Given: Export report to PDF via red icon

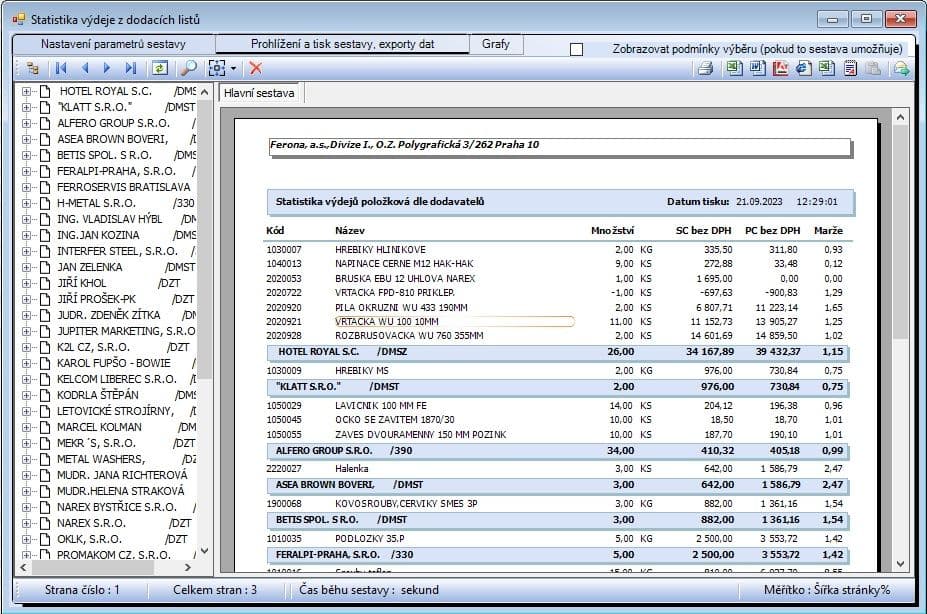Looking at the screenshot, I should 780,69.
